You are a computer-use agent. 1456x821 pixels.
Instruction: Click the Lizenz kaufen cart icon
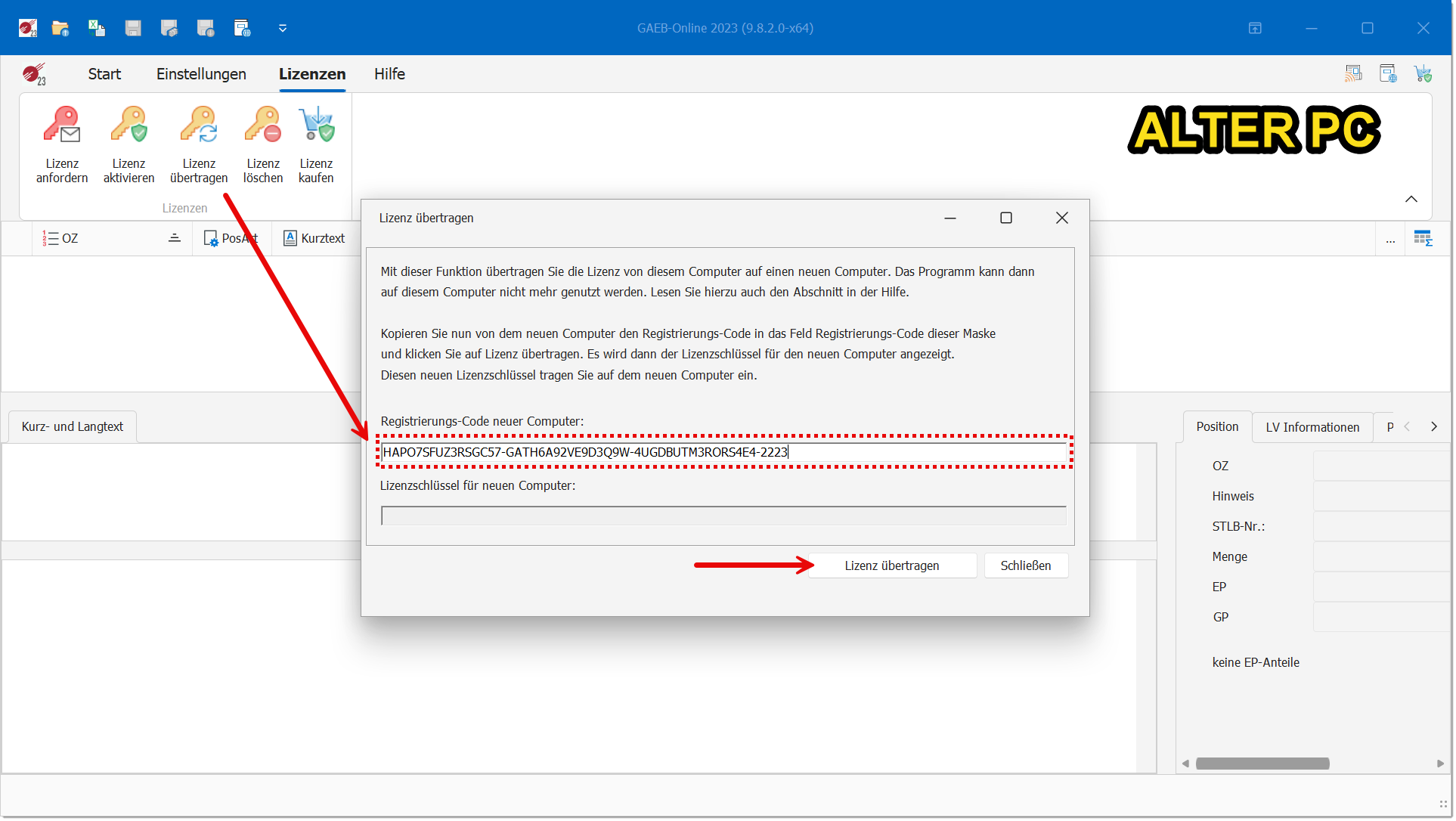[x=316, y=125]
